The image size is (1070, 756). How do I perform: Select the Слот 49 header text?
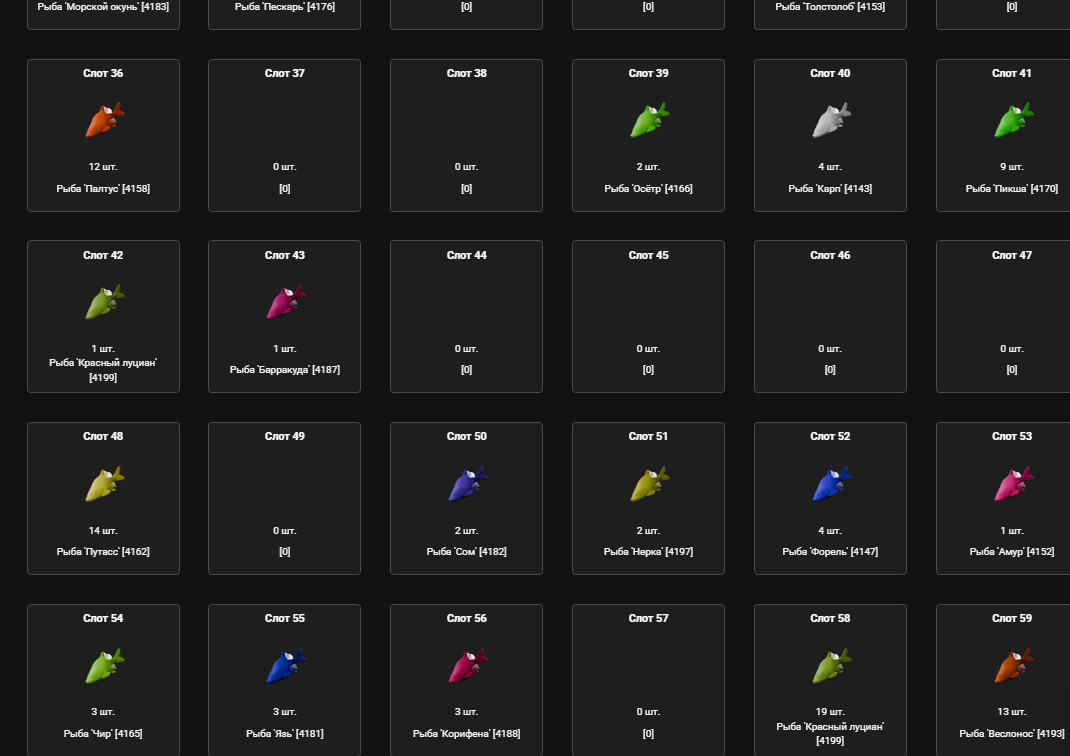pos(285,436)
